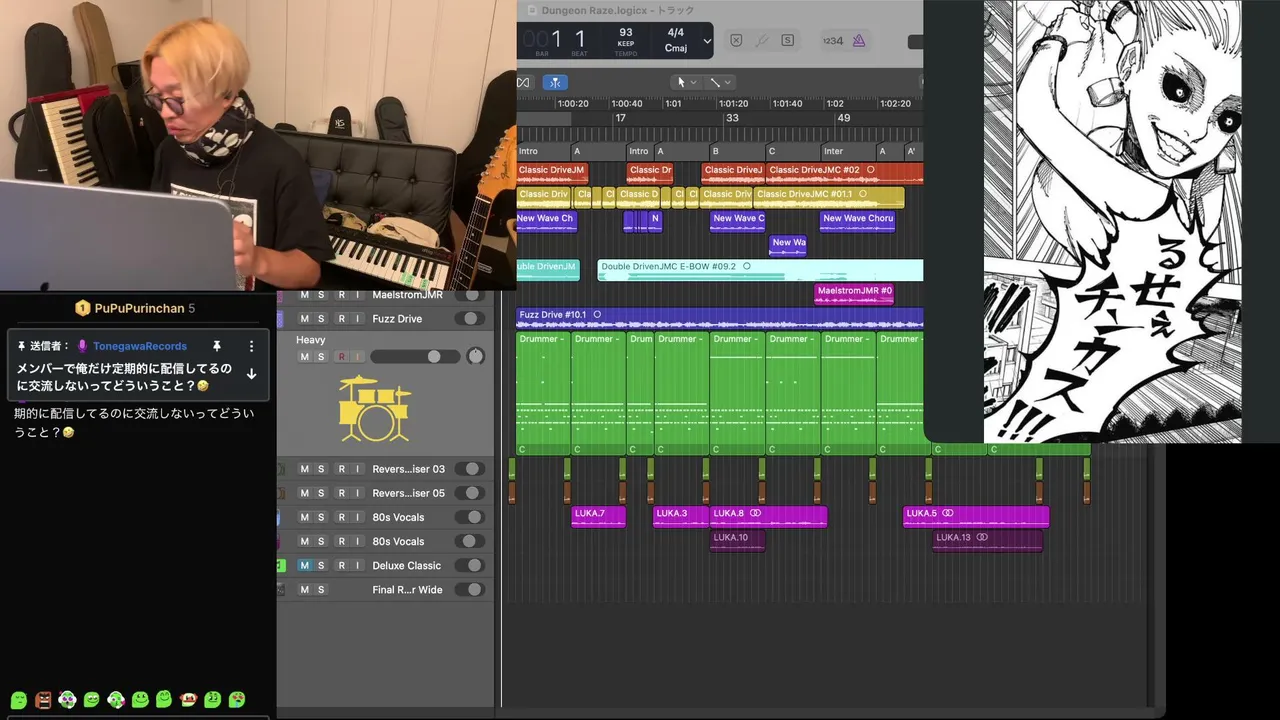
Task: Mute the Revers...iser 05 track
Action: pyautogui.click(x=305, y=494)
